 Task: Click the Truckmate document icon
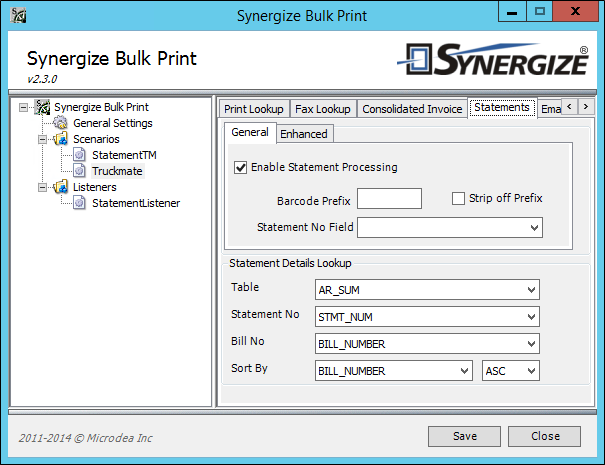click(79, 171)
